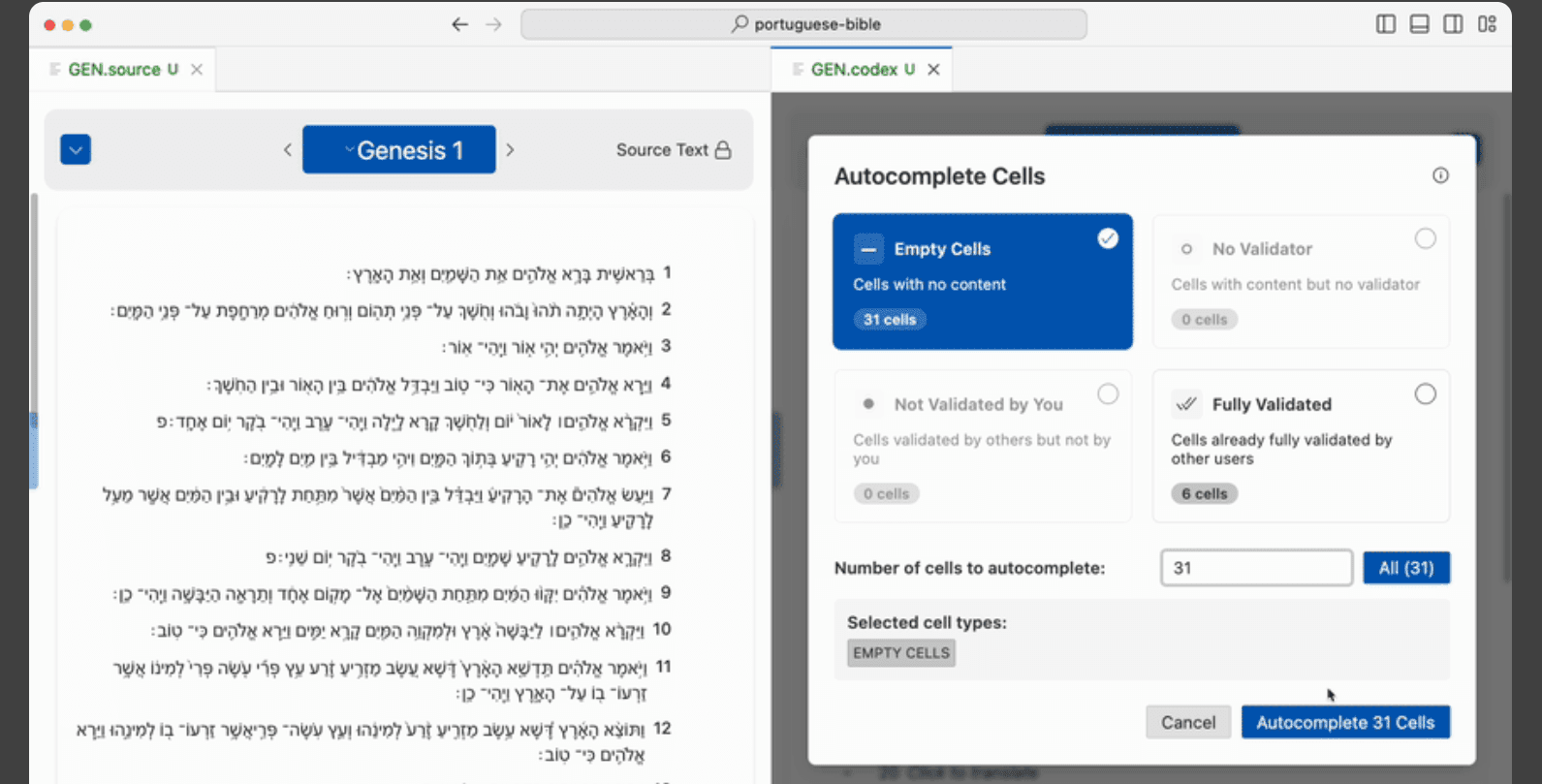Toggle the secondary sidebar layout icon
1542x784 pixels.
point(1453,24)
